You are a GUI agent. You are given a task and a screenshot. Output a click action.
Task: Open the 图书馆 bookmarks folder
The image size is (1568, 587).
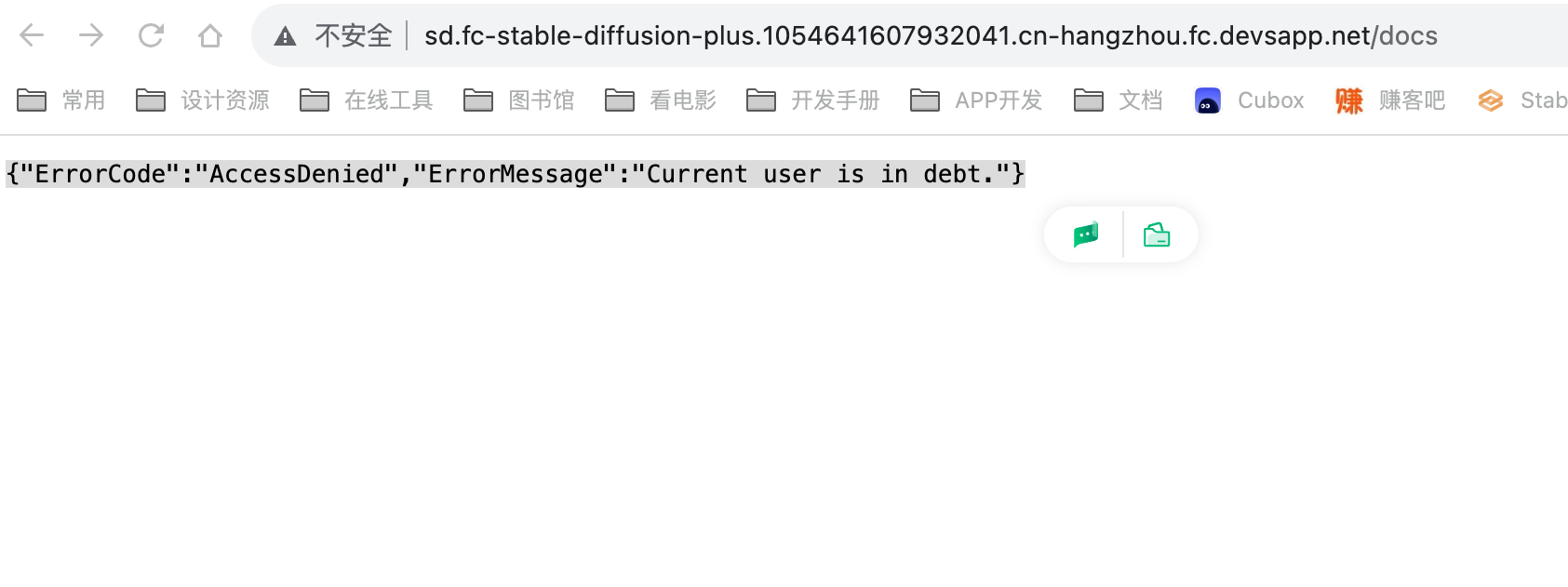[x=519, y=100]
